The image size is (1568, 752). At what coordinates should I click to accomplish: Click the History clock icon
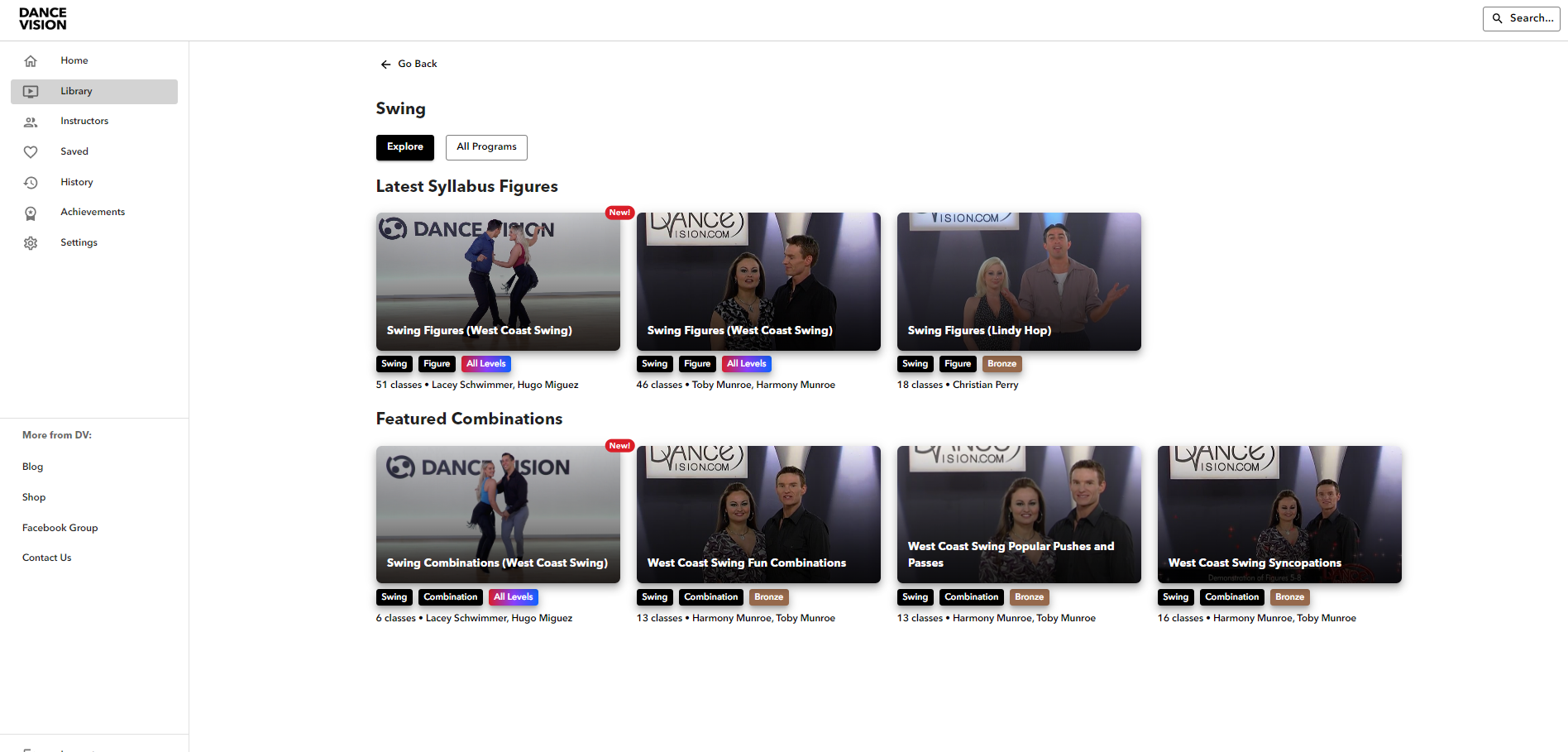point(31,183)
